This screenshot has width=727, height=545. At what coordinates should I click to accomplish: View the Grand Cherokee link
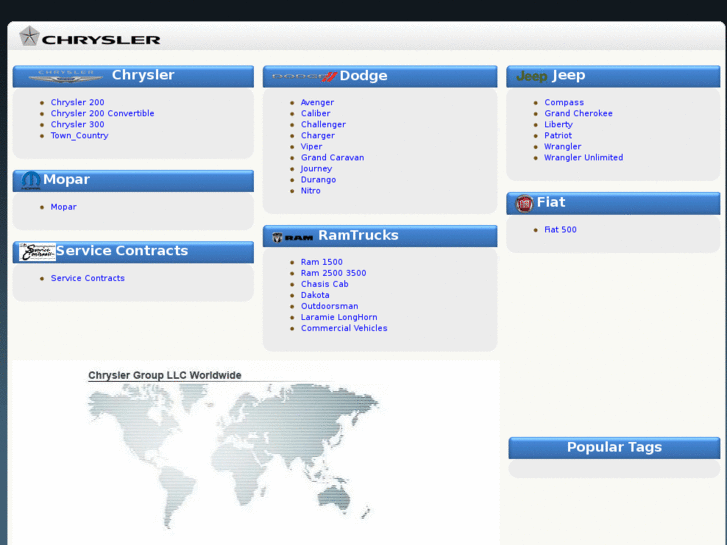click(x=578, y=113)
